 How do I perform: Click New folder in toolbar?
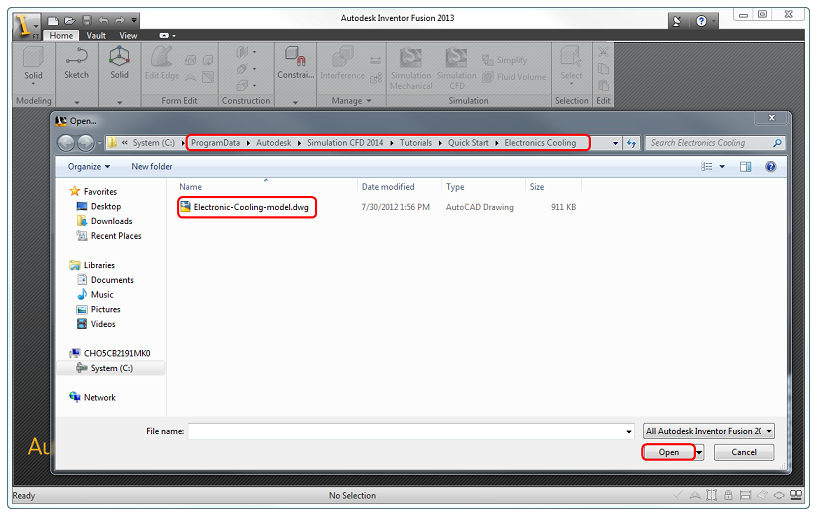pyautogui.click(x=152, y=167)
